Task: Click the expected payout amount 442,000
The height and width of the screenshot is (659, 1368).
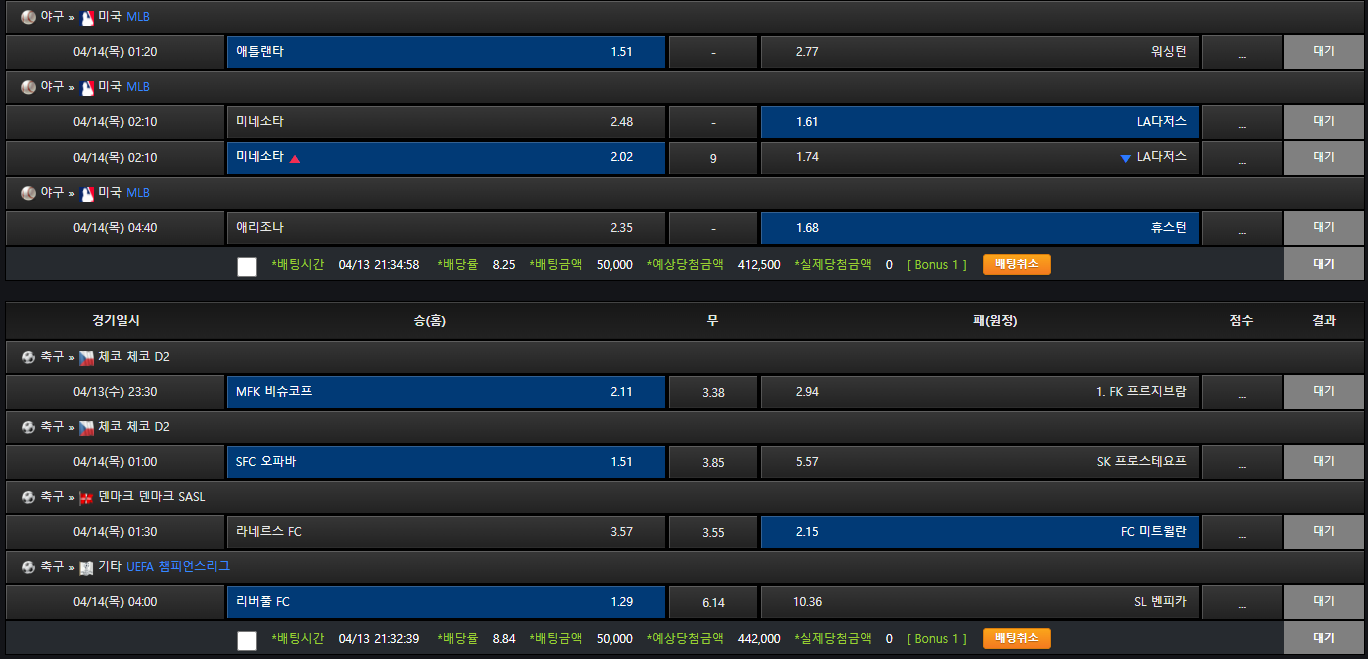Action: 759,639
